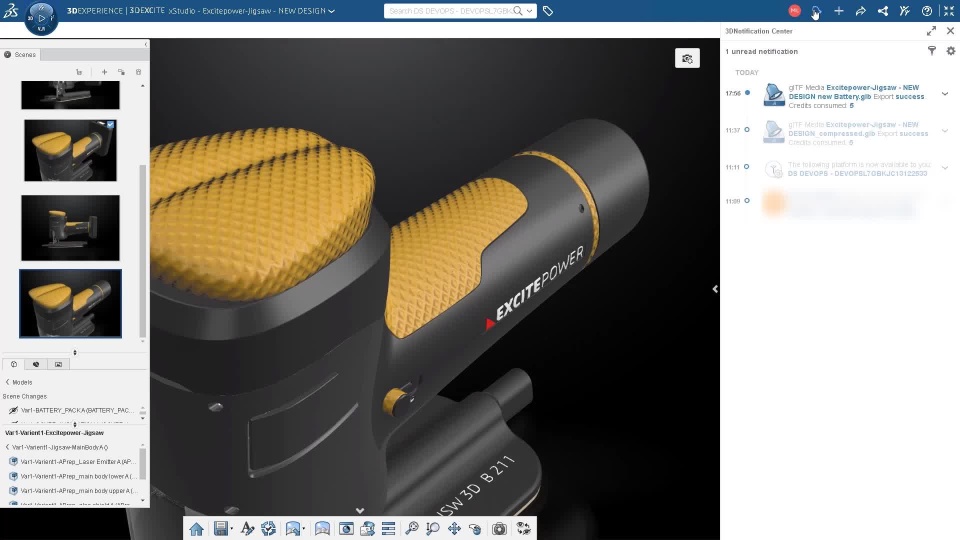Open the first properties tab below the scenes

point(13,364)
